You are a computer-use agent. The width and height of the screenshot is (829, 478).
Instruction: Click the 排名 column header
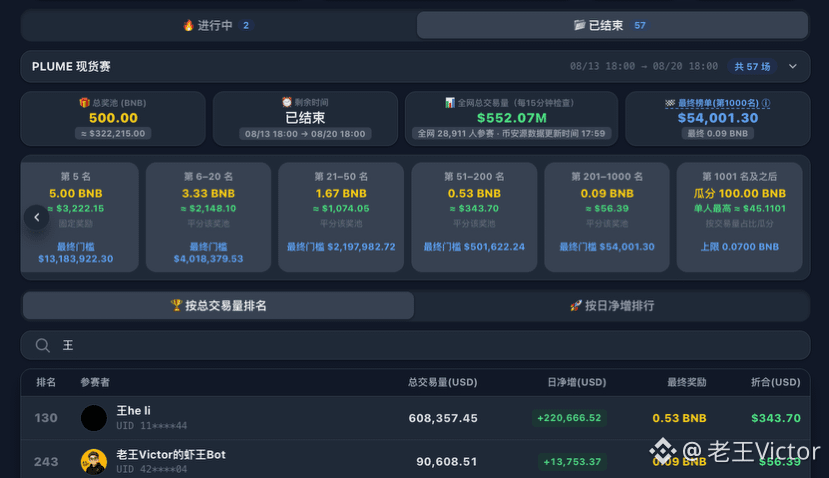[x=46, y=382]
